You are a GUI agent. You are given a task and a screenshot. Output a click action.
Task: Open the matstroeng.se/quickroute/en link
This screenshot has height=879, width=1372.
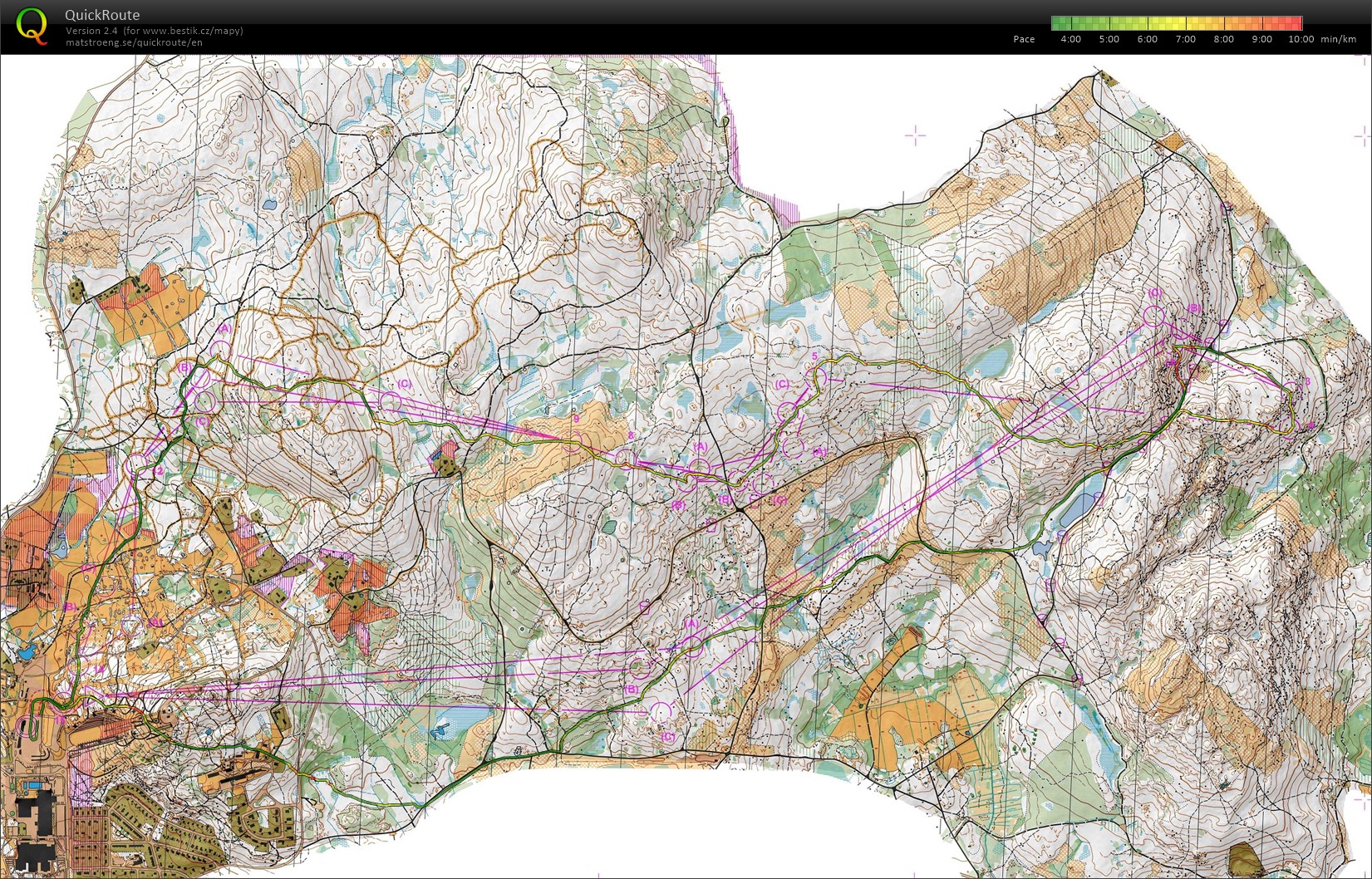click(x=134, y=42)
